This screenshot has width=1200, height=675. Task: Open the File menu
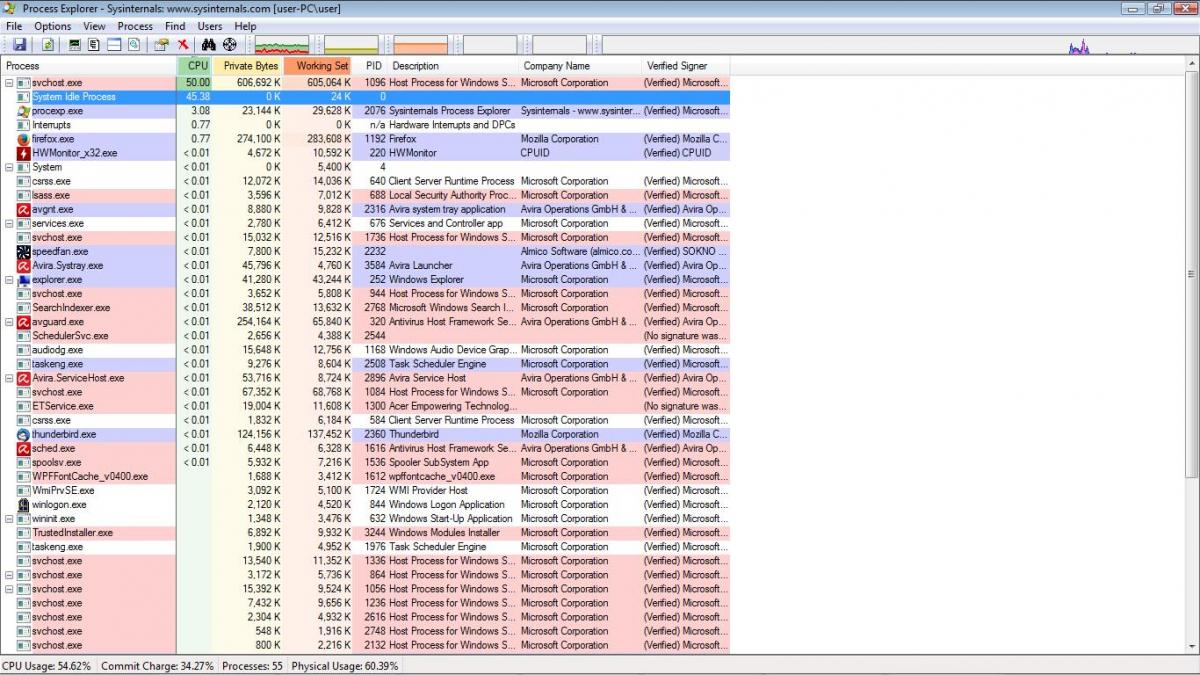(x=14, y=26)
